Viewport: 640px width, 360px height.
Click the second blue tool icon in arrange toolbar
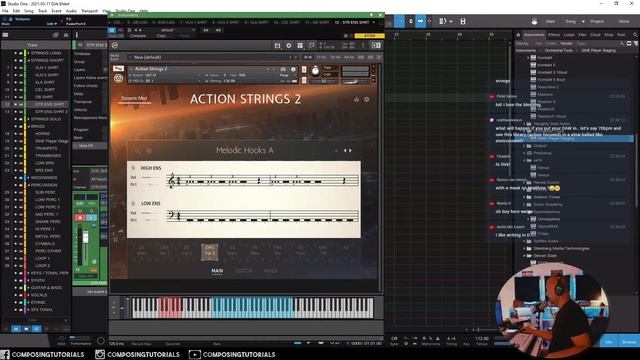420,21
